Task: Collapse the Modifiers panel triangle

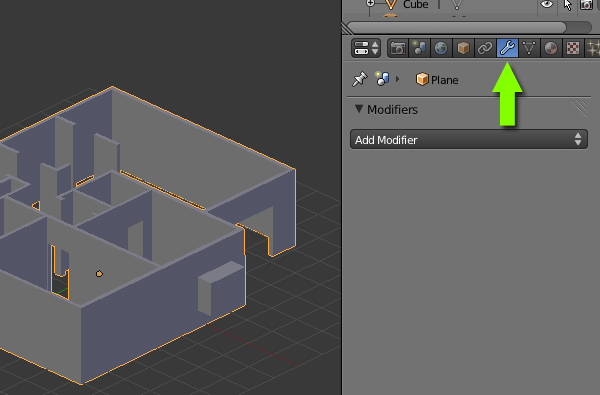Action: (359, 109)
